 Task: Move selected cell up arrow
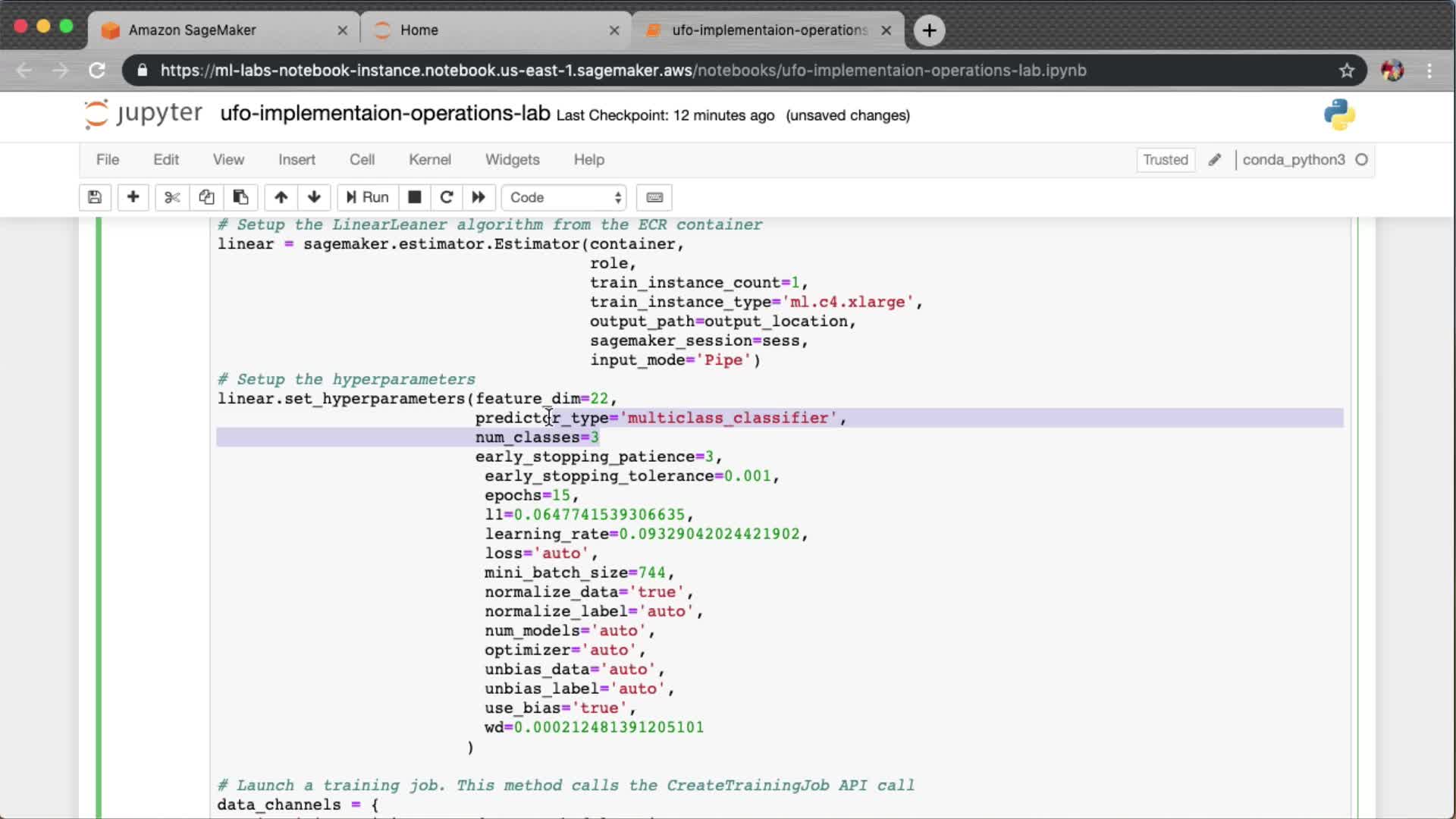tap(281, 197)
